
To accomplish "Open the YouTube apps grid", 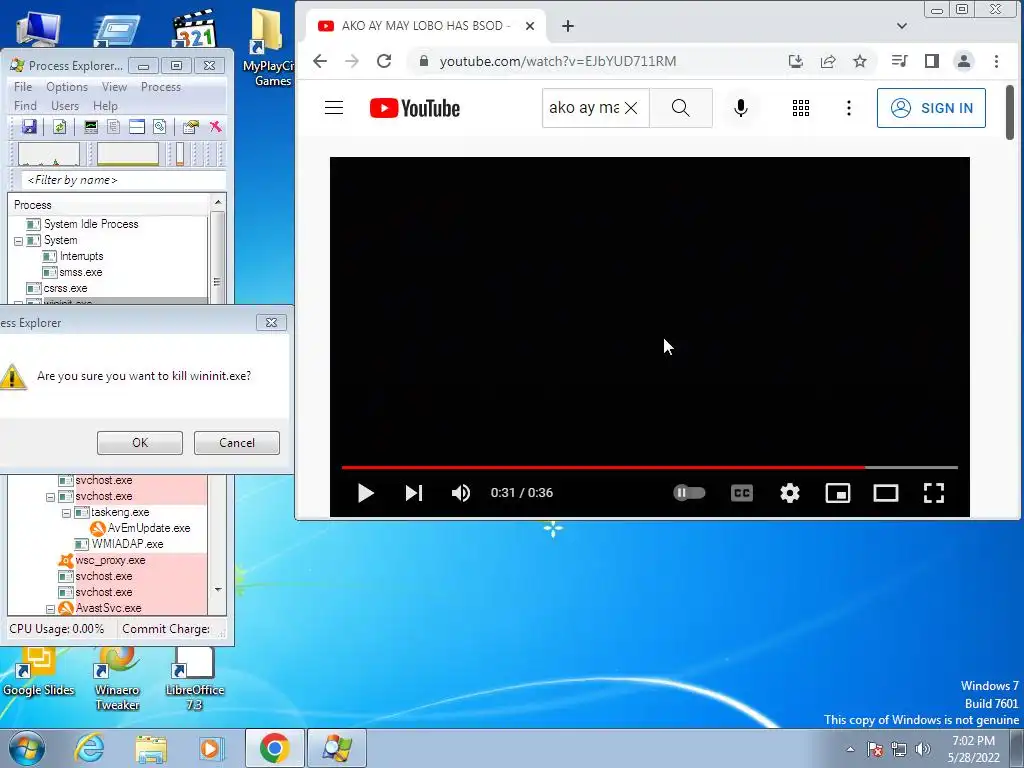I will 801,108.
